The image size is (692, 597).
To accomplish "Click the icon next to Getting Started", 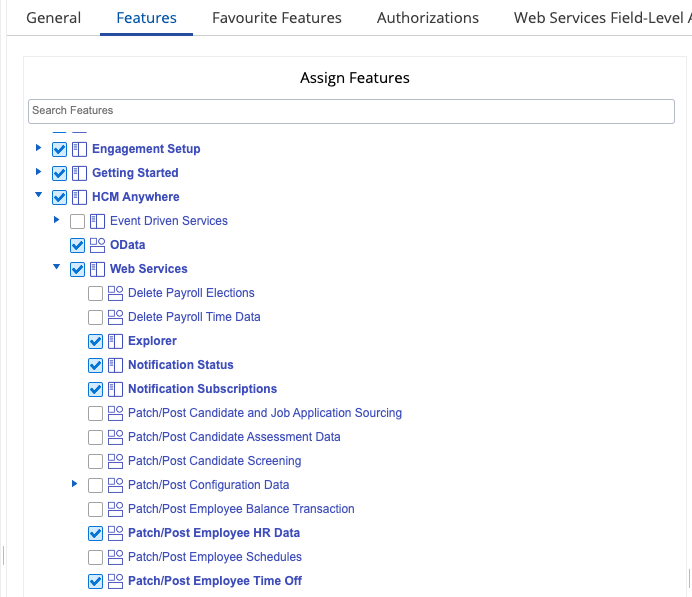I will click(x=79, y=173).
